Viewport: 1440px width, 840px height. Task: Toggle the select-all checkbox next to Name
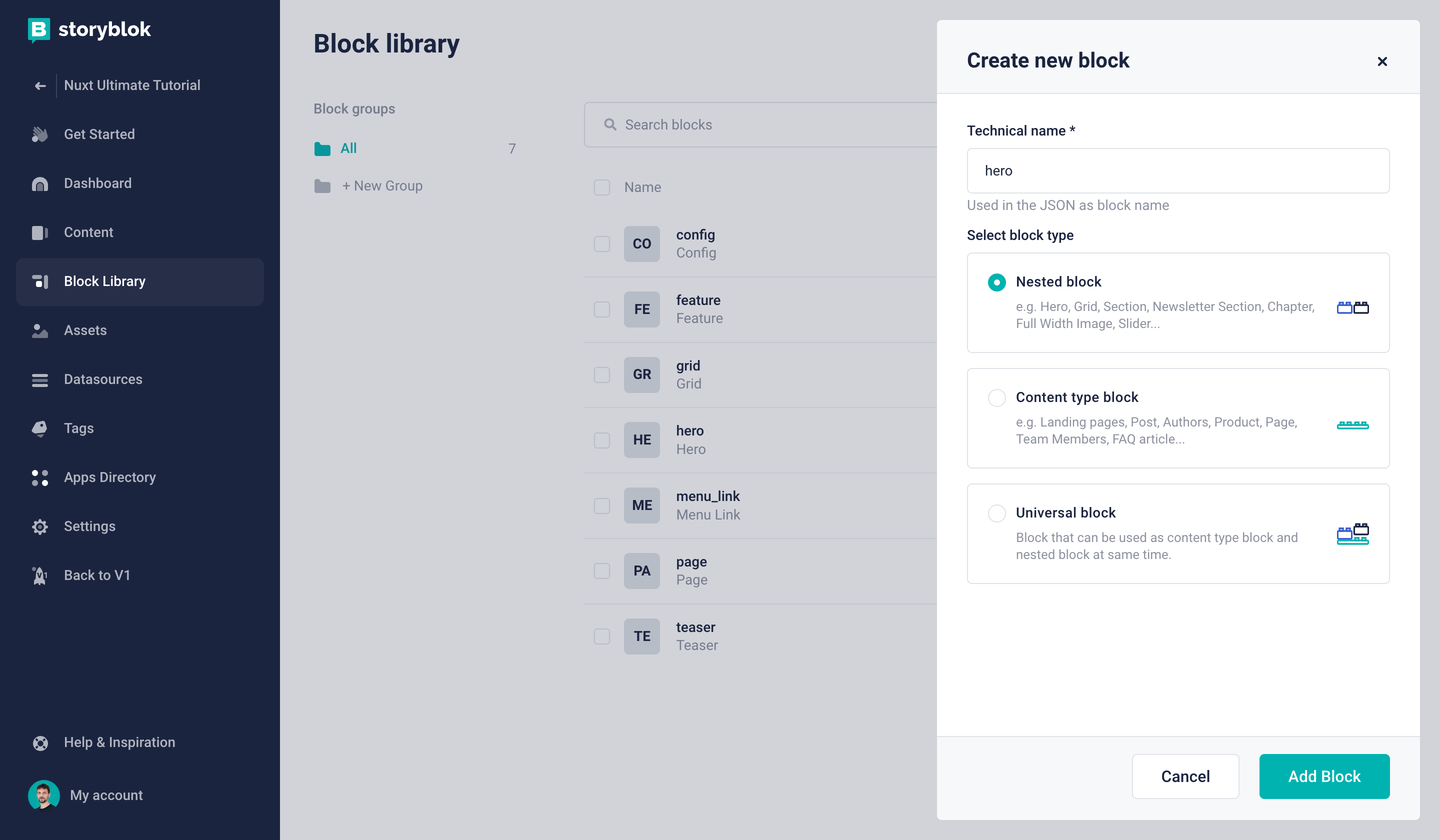(x=601, y=187)
